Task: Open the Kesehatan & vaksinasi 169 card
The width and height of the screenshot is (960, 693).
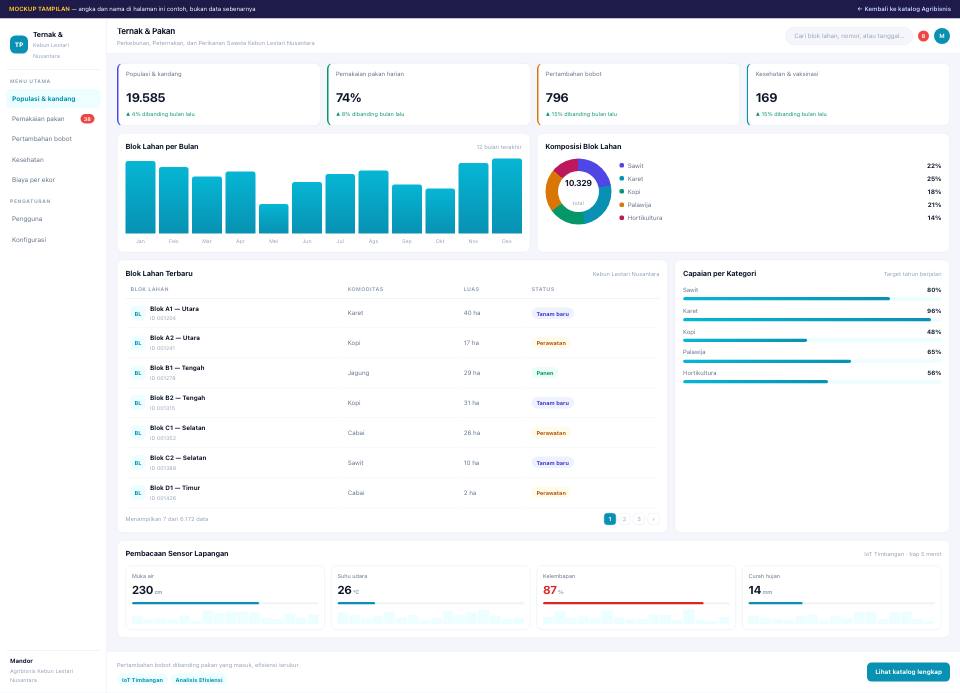Action: click(848, 94)
